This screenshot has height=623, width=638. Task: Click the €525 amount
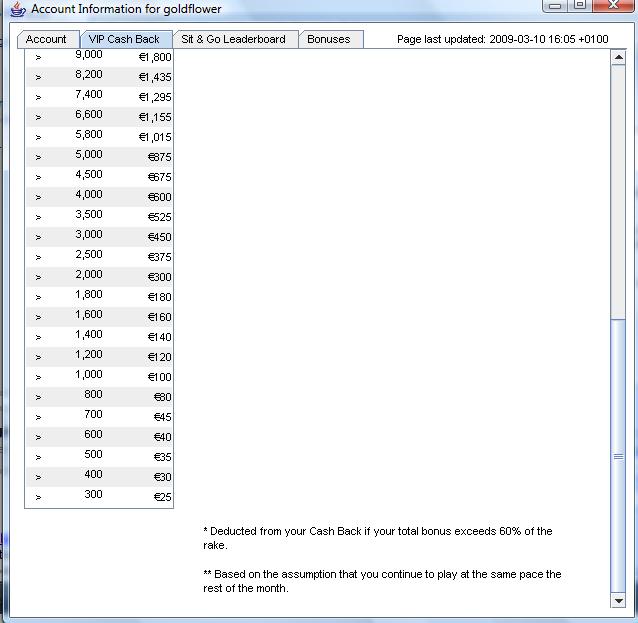tap(160, 217)
